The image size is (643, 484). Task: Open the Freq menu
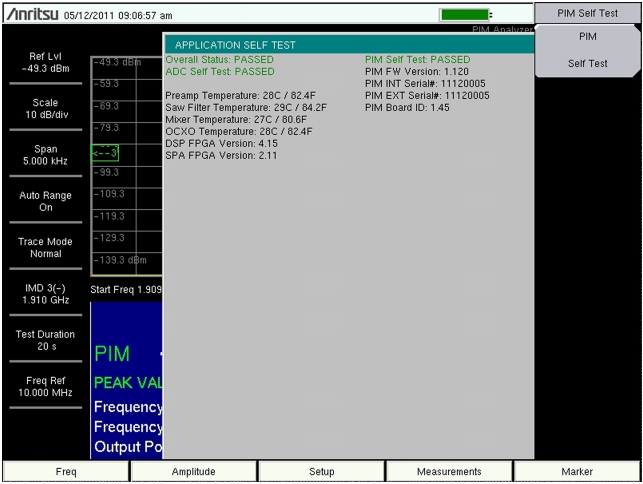(66, 471)
